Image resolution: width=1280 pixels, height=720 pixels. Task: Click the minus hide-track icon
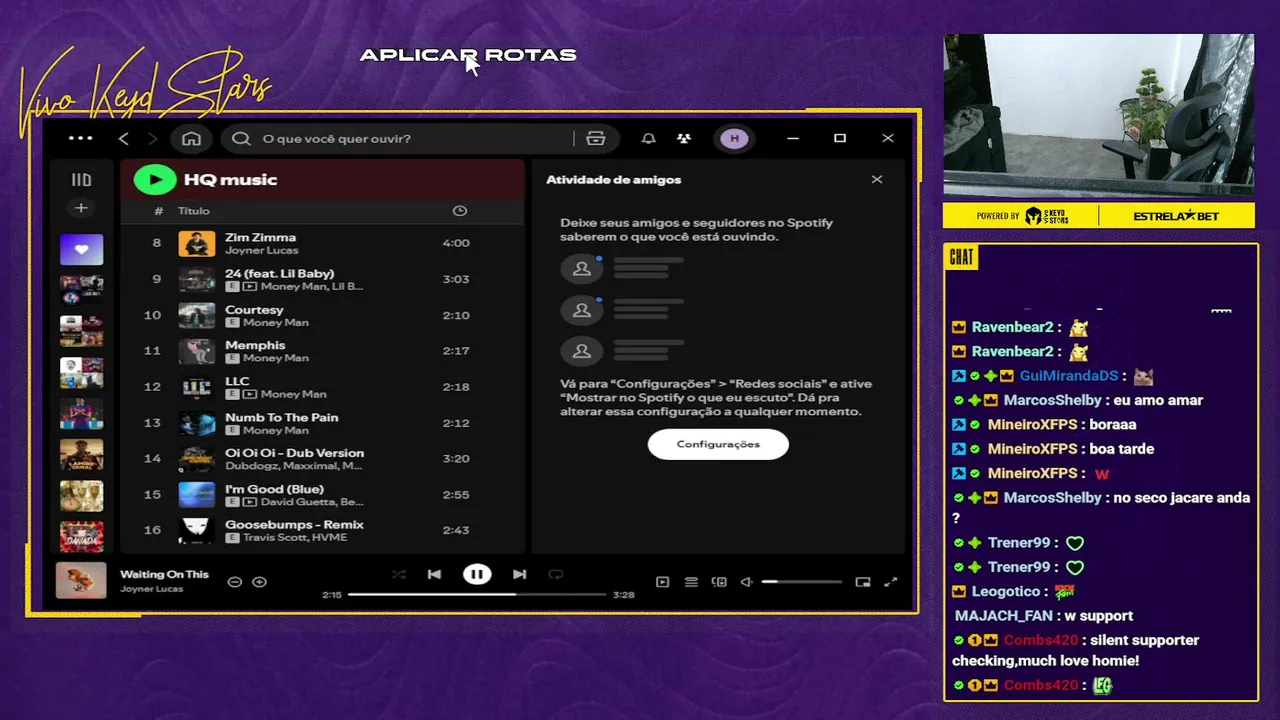(x=234, y=581)
